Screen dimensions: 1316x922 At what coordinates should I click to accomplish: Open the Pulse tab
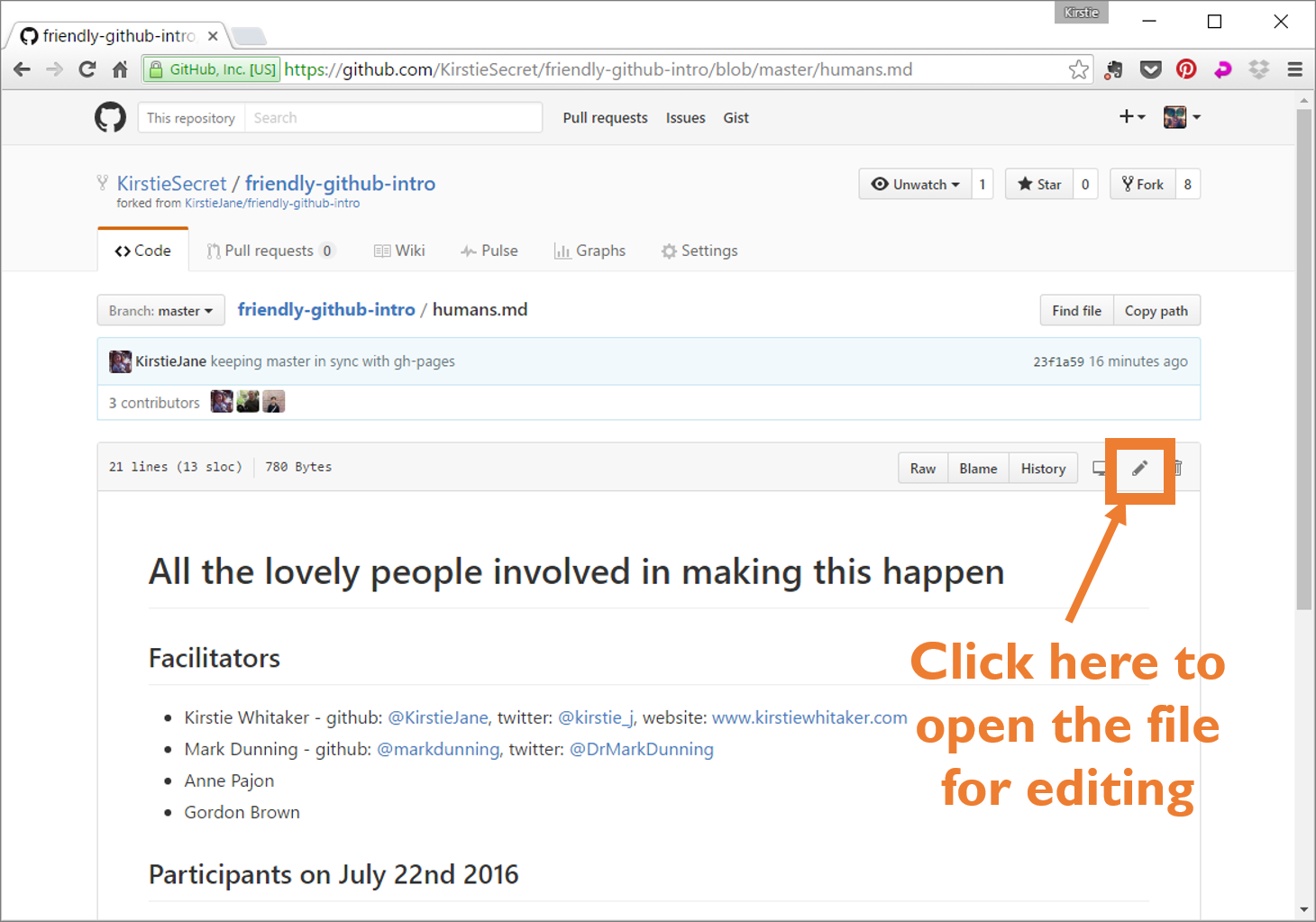point(489,251)
